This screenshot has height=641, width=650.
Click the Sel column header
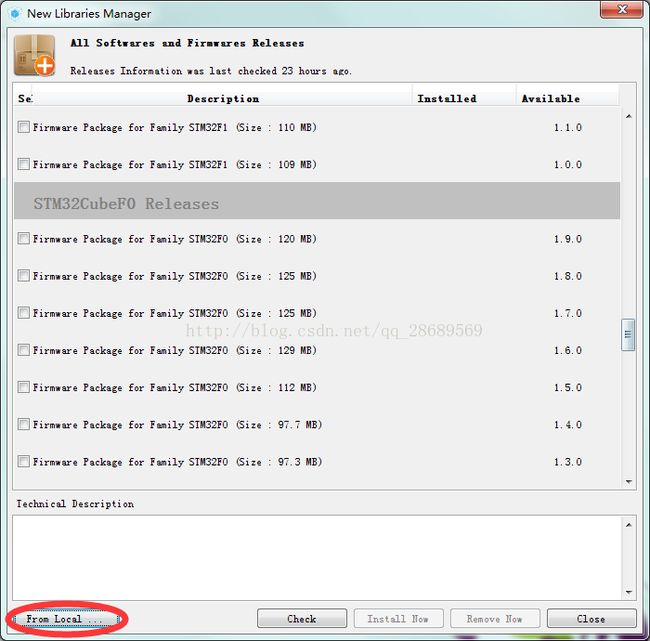[x=24, y=99]
